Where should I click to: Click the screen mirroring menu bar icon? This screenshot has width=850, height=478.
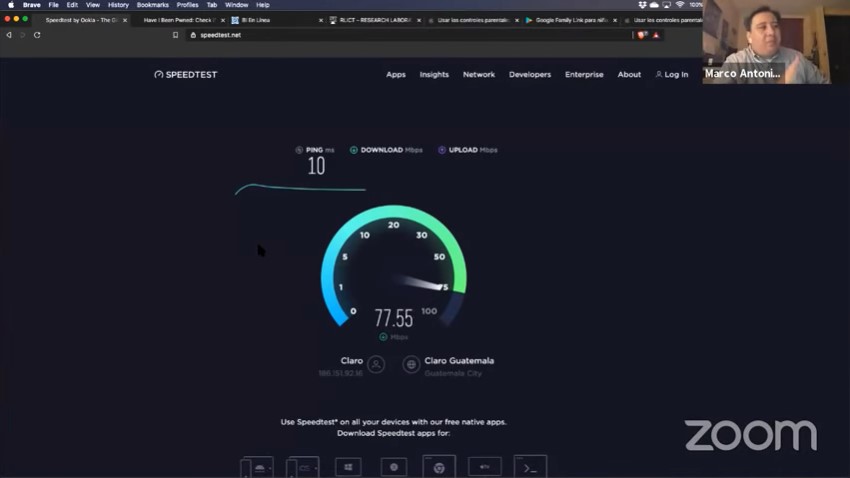tap(666, 5)
